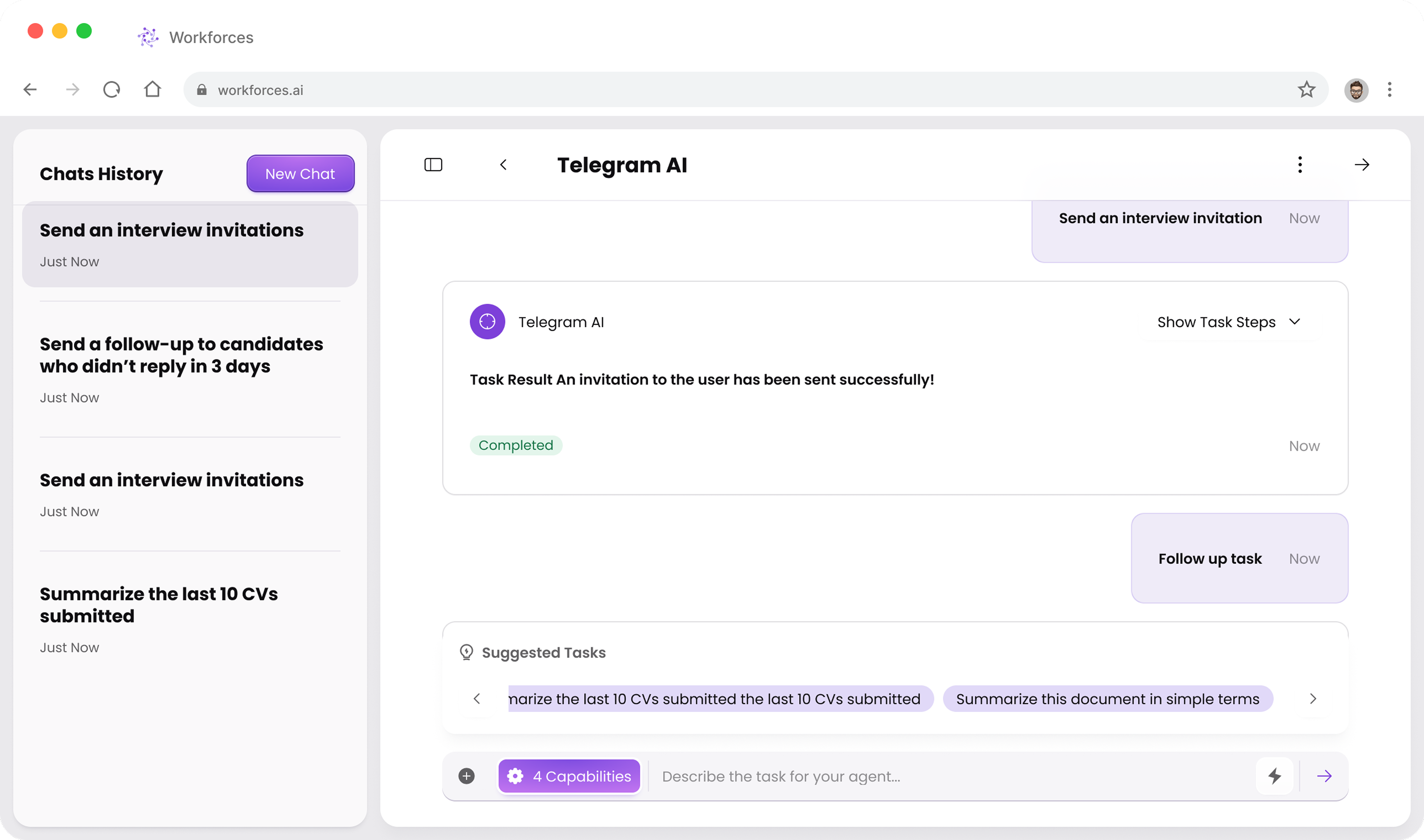Click the Workforces logo icon
This screenshot has height=840, width=1424.
pyautogui.click(x=148, y=37)
